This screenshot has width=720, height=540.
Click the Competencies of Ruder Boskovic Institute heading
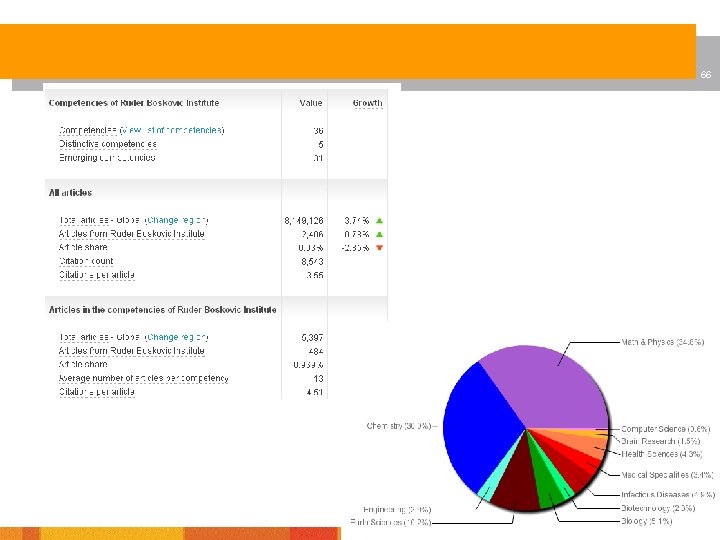[x=134, y=103]
